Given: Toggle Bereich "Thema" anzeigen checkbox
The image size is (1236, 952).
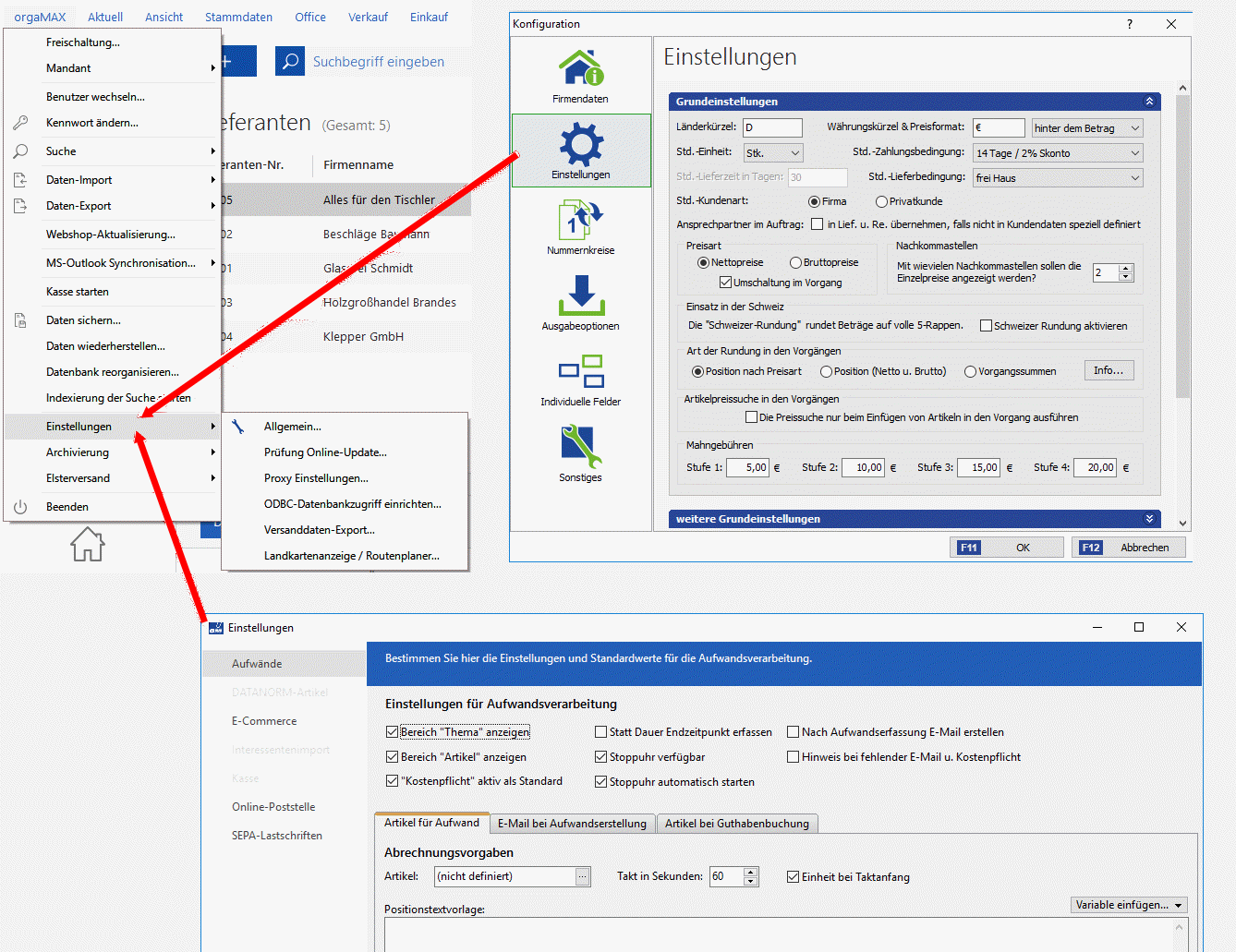Looking at the screenshot, I should tap(392, 732).
